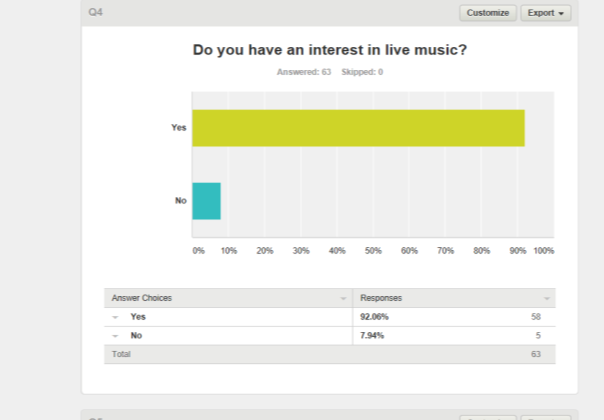604x420 pixels.
Task: Click the Yes axis label on chart
Action: [179, 128]
